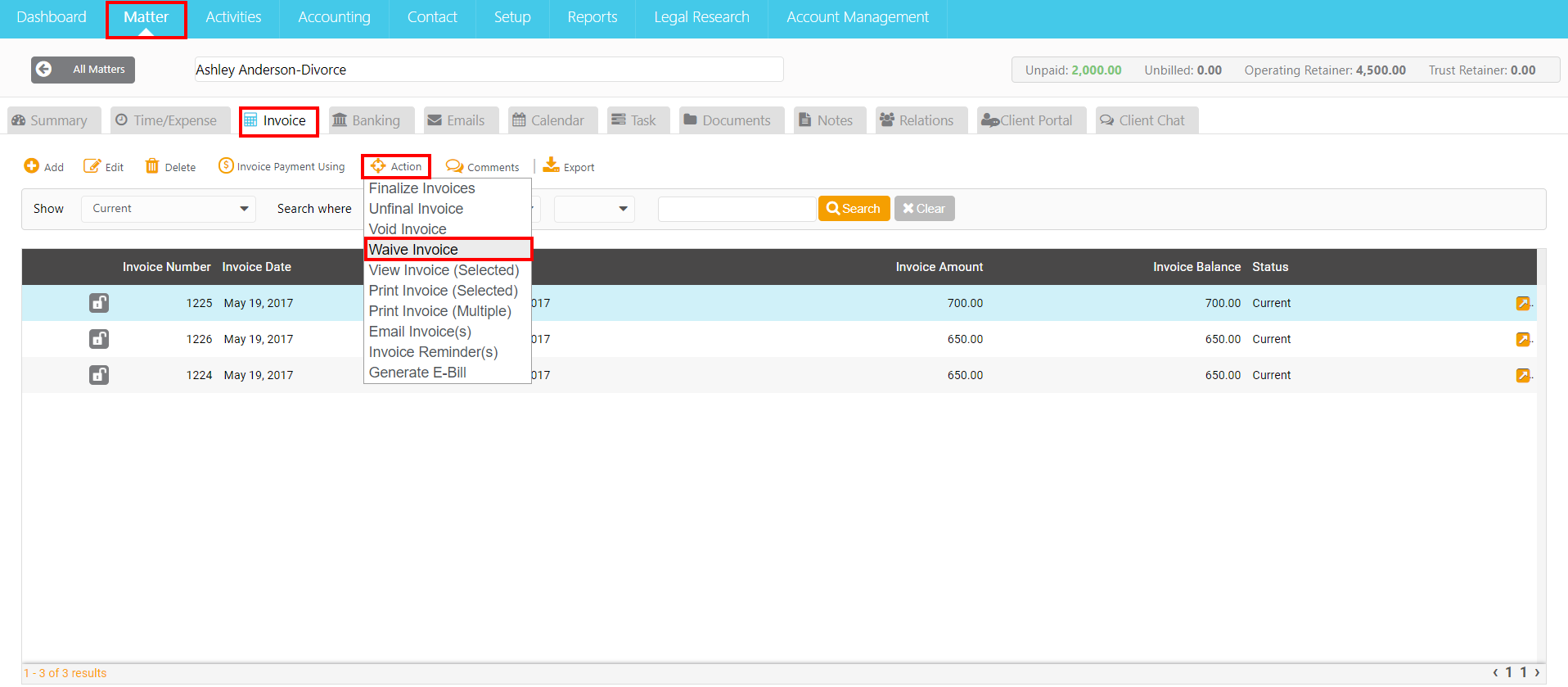The height and width of the screenshot is (687, 1568).
Task: Open the edit arrow icon for invoice 1226
Action: coord(1523,339)
